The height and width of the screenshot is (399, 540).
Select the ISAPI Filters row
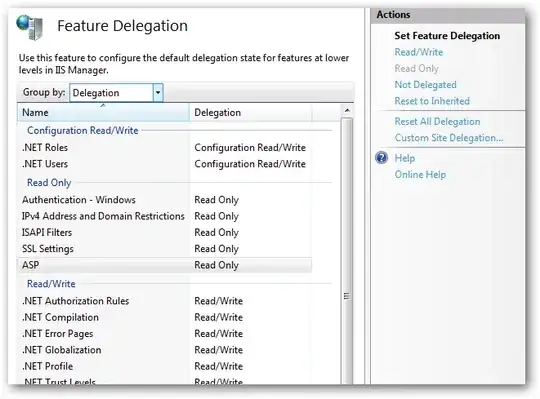tap(165, 232)
